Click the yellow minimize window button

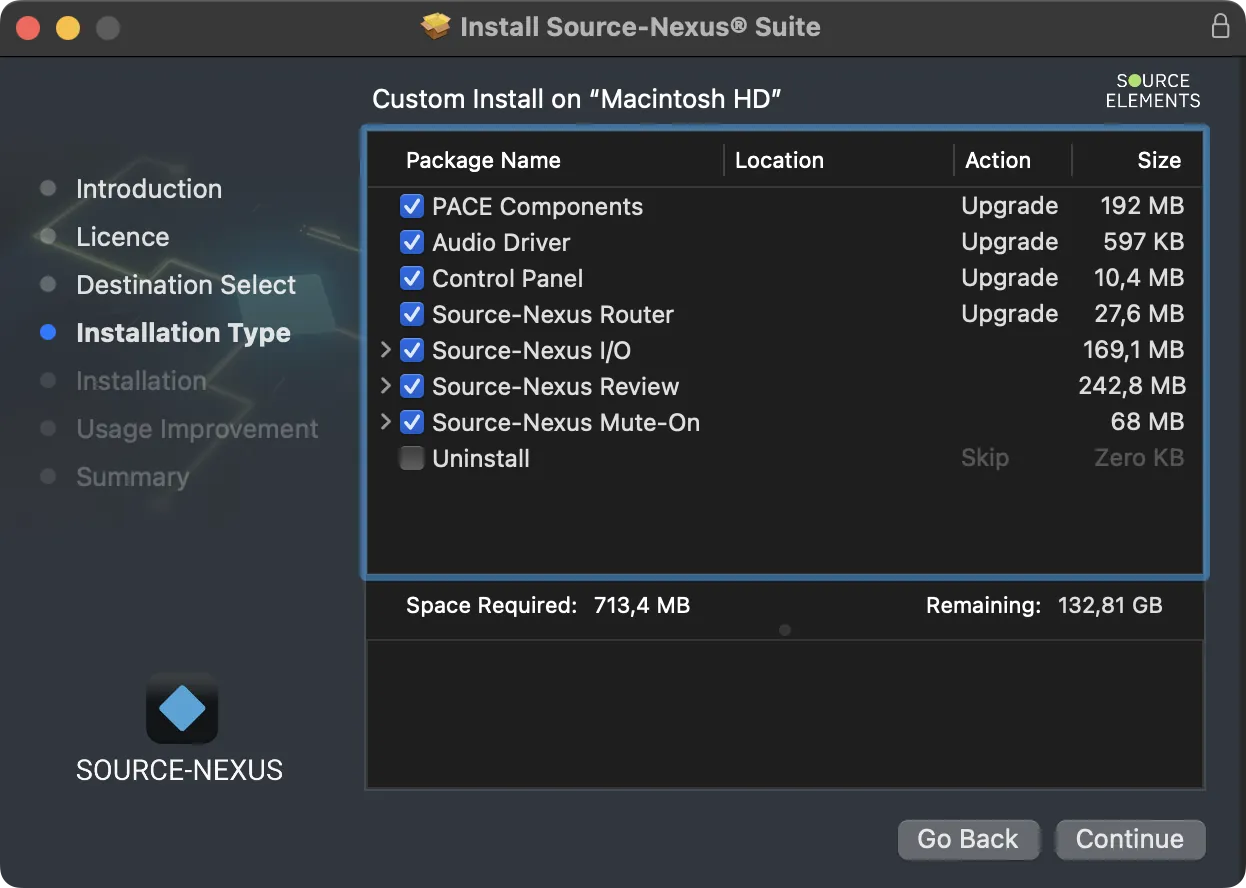67,27
